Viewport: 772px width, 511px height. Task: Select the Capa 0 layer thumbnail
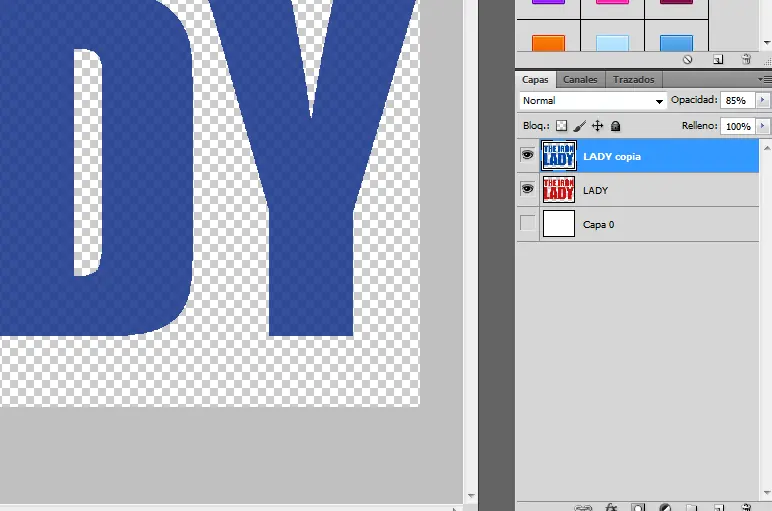pos(559,224)
